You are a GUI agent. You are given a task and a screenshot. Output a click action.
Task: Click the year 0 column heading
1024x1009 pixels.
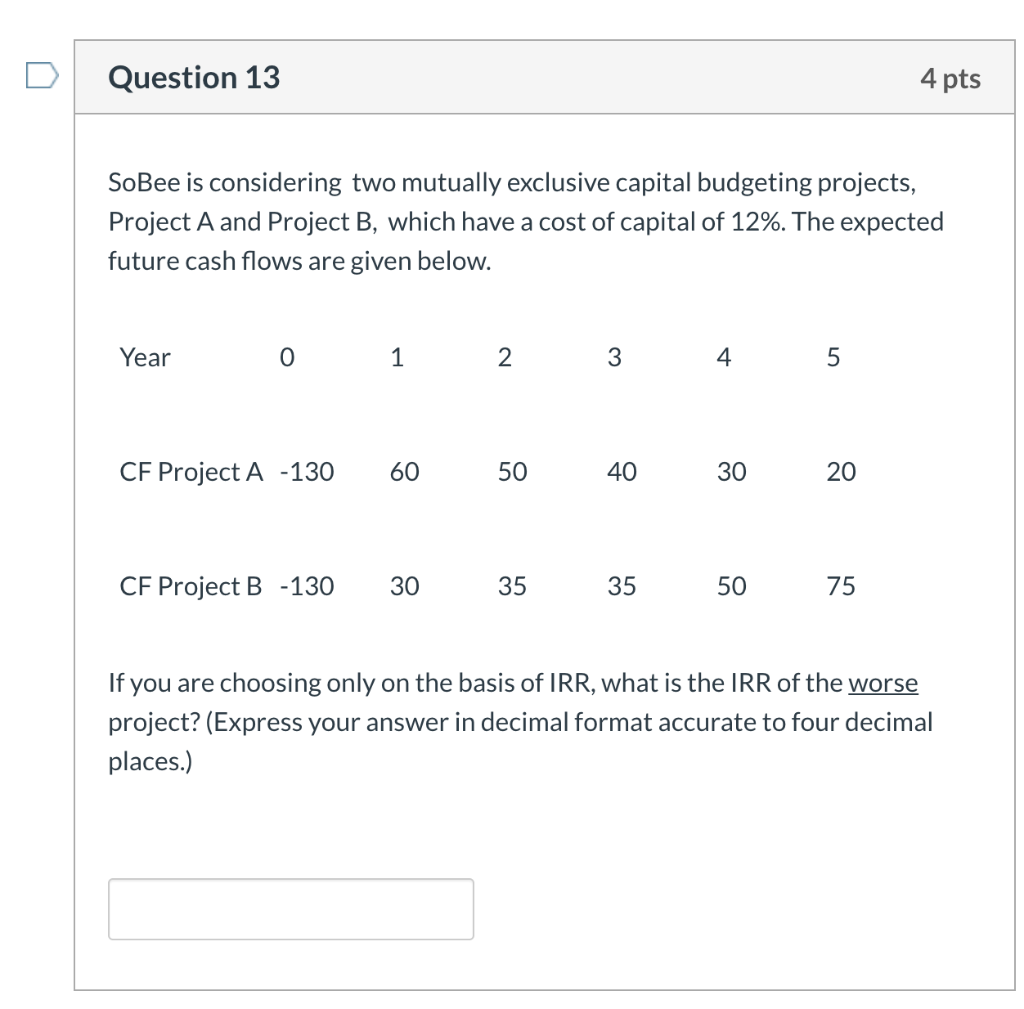pos(287,357)
